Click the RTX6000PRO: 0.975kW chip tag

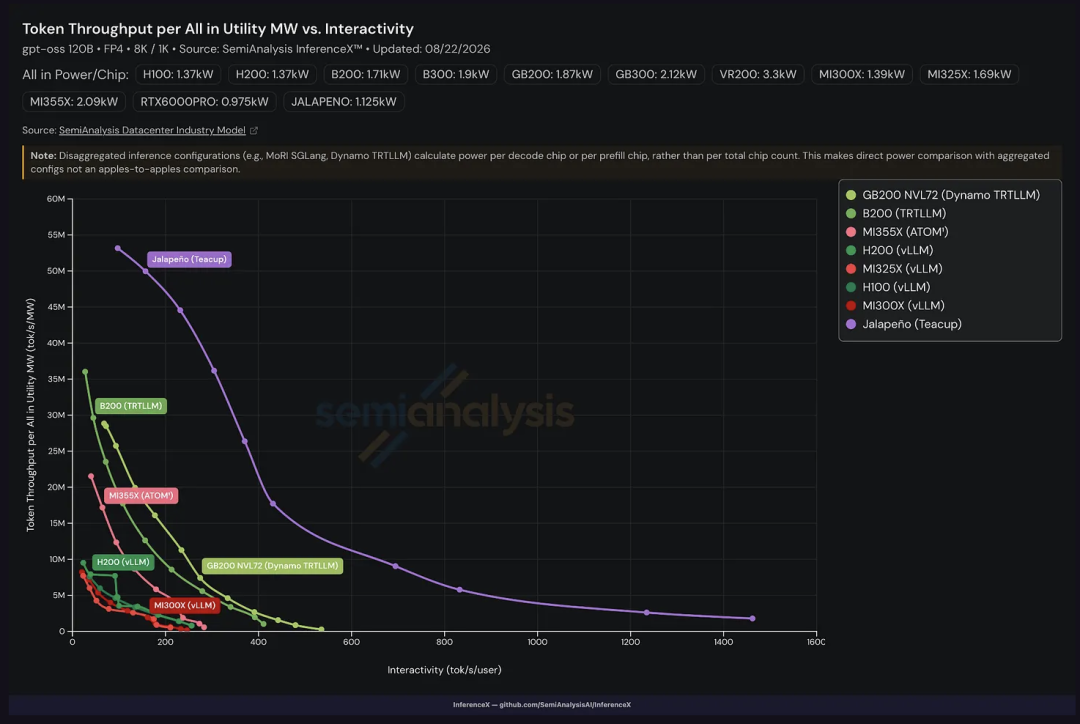click(x=205, y=102)
